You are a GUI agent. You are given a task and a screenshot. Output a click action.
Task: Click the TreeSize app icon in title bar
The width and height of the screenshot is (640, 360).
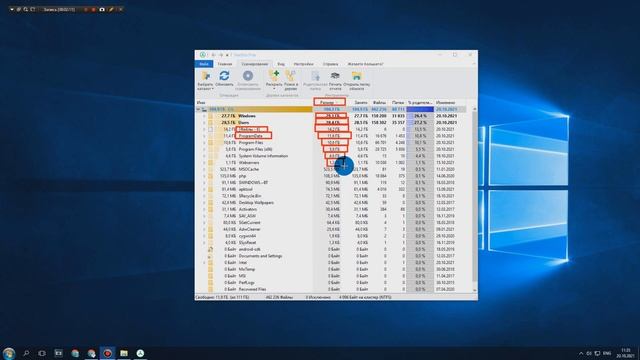pos(203,55)
